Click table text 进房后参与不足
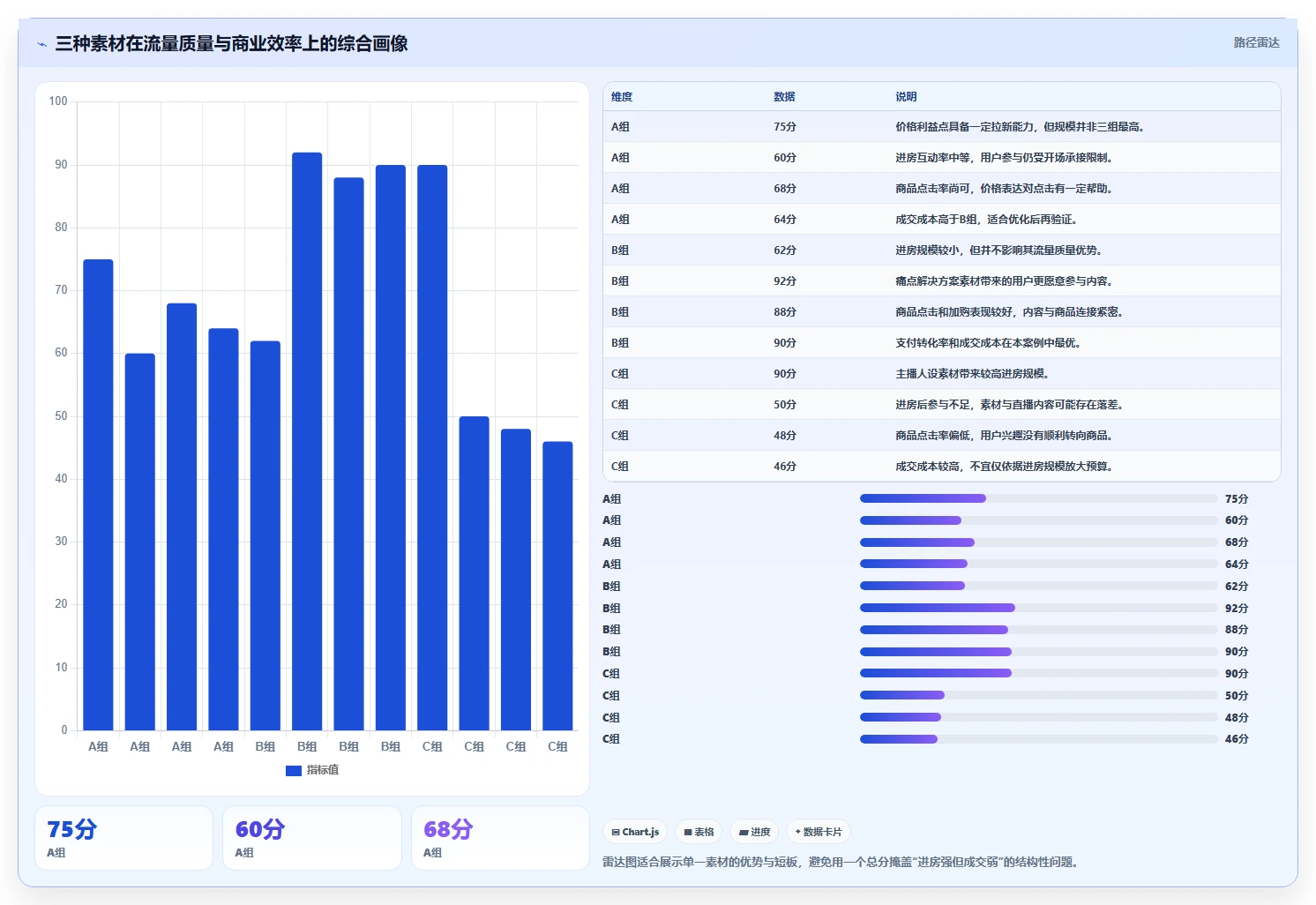This screenshot has width=1316, height=905. point(932,405)
